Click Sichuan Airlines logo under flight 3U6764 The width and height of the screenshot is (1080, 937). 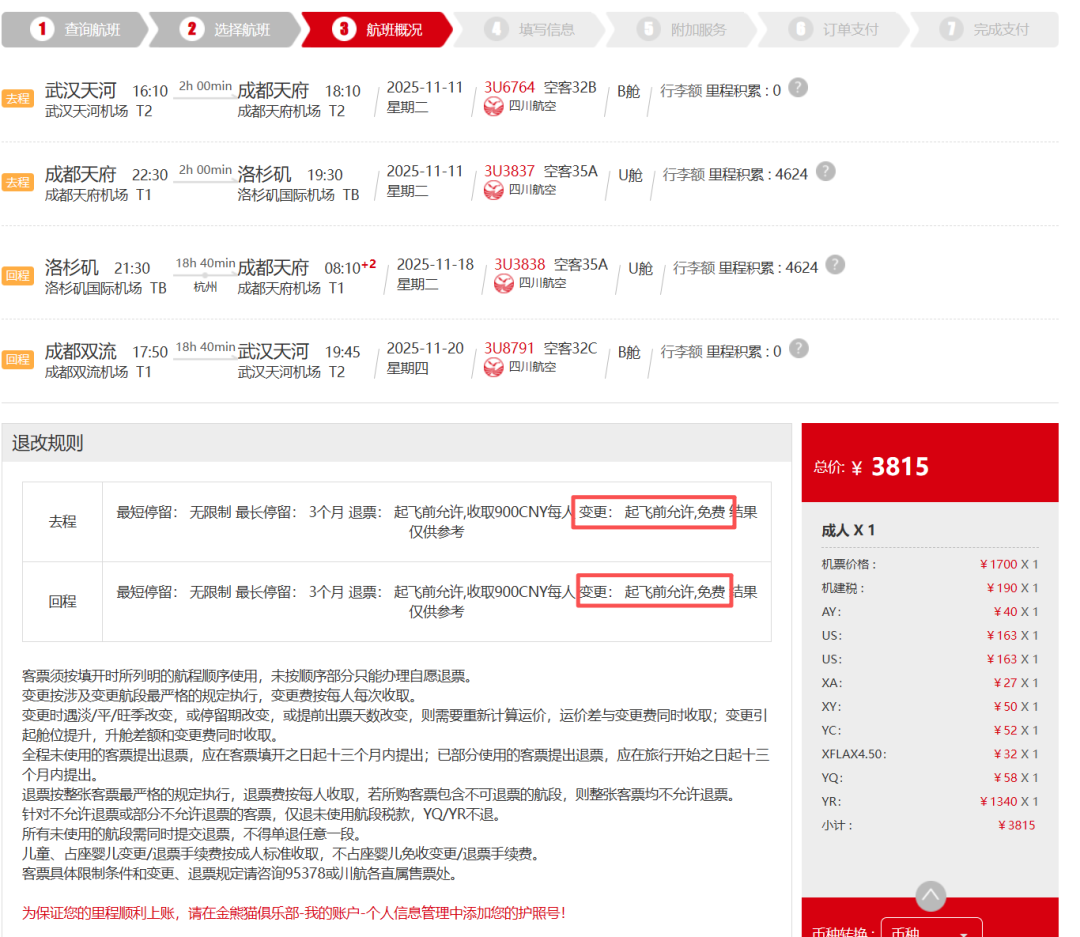[x=493, y=107]
